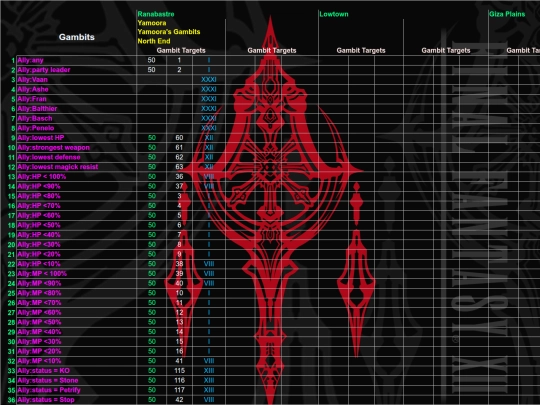Screen dimensions: 540x405
Task: Select the Ally:Fran gambit label
Action: click(32, 99)
